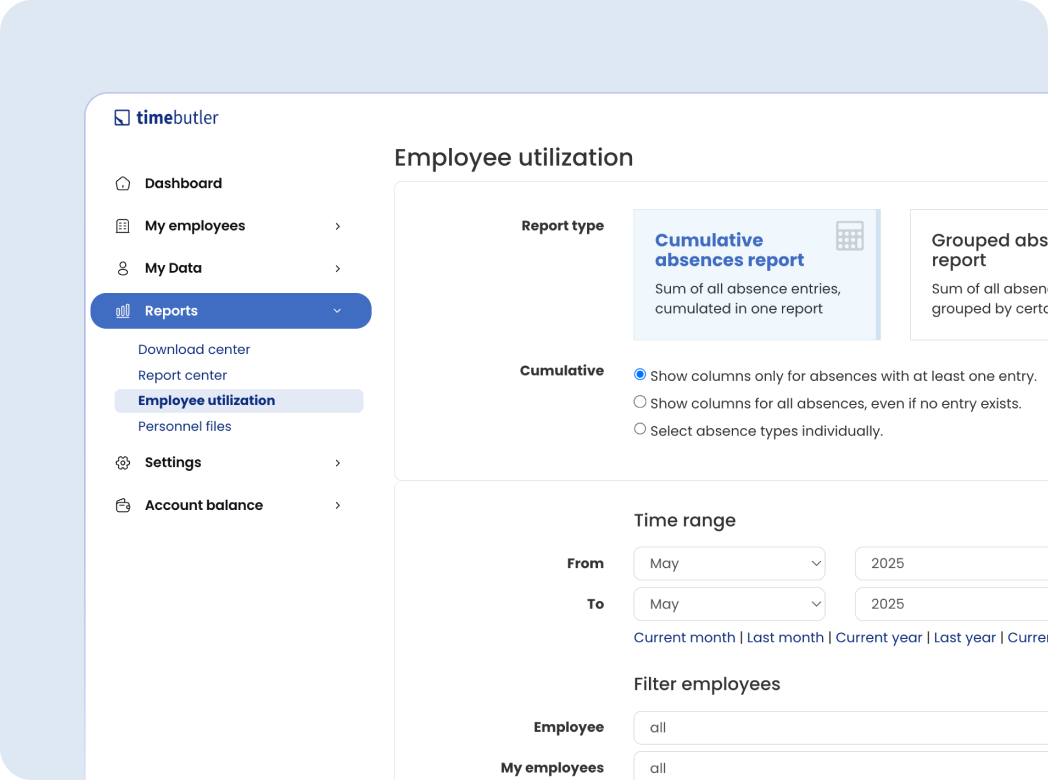Click the My employees list icon
Image resolution: width=1048 pixels, height=780 pixels.
pos(123,226)
